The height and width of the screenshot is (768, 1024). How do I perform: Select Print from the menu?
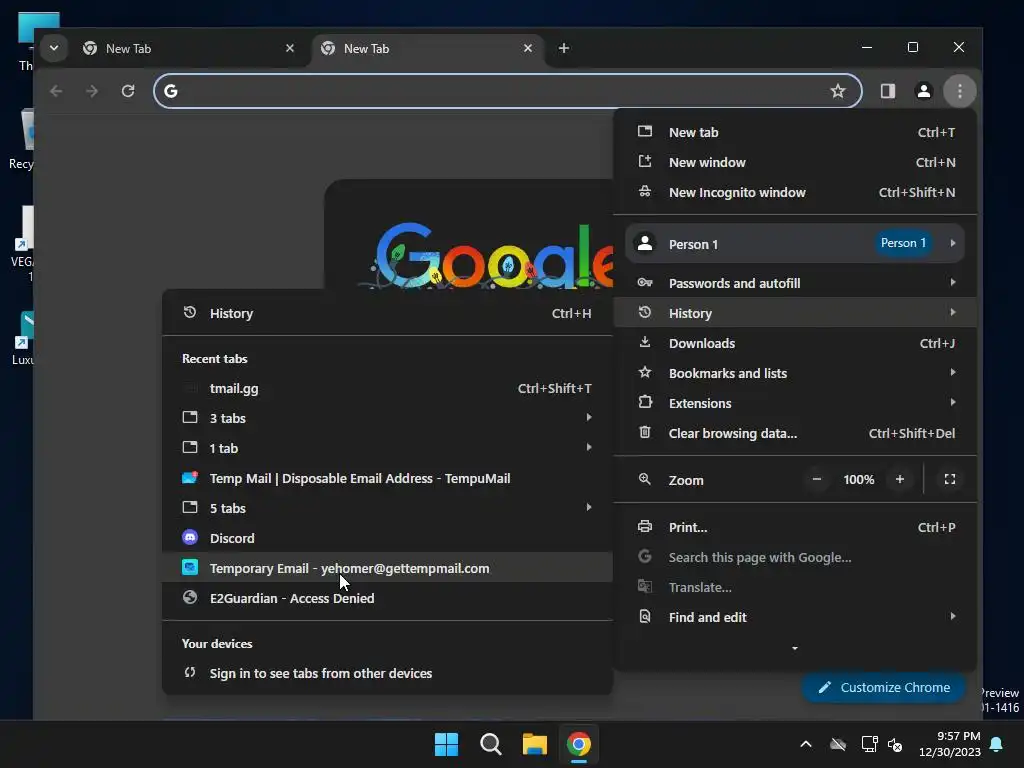tap(795, 527)
